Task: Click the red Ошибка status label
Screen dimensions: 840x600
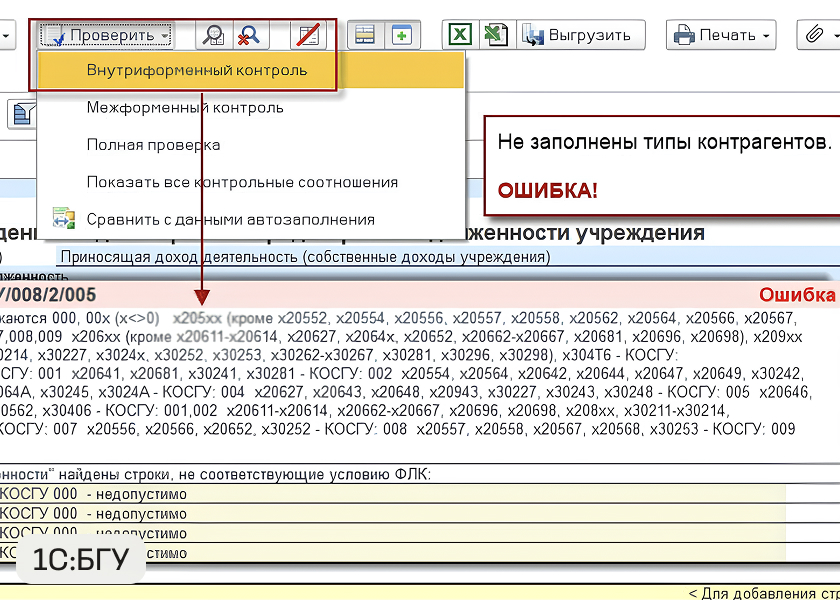Action: 796,295
